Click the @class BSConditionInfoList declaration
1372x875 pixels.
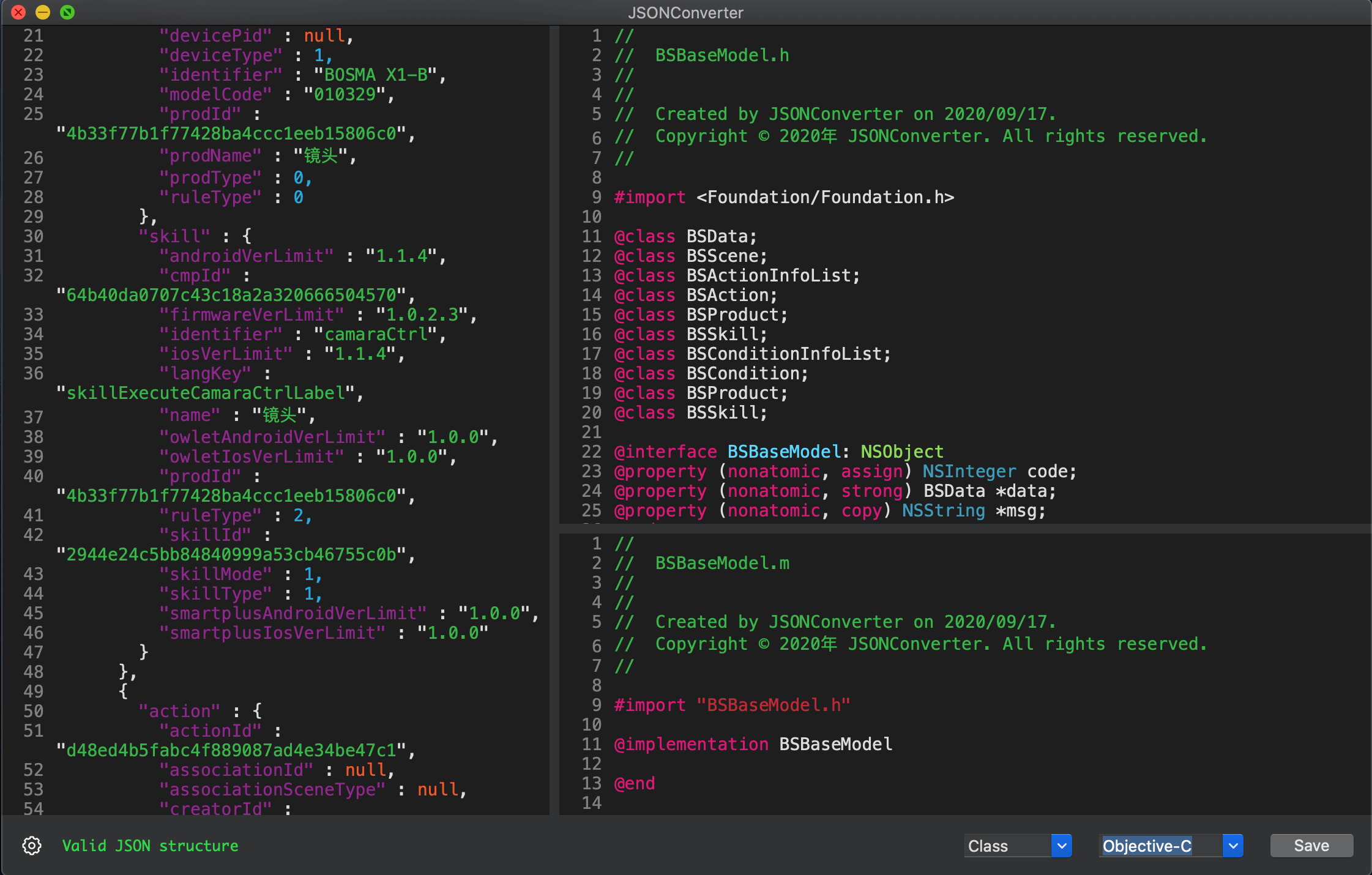[x=753, y=354]
